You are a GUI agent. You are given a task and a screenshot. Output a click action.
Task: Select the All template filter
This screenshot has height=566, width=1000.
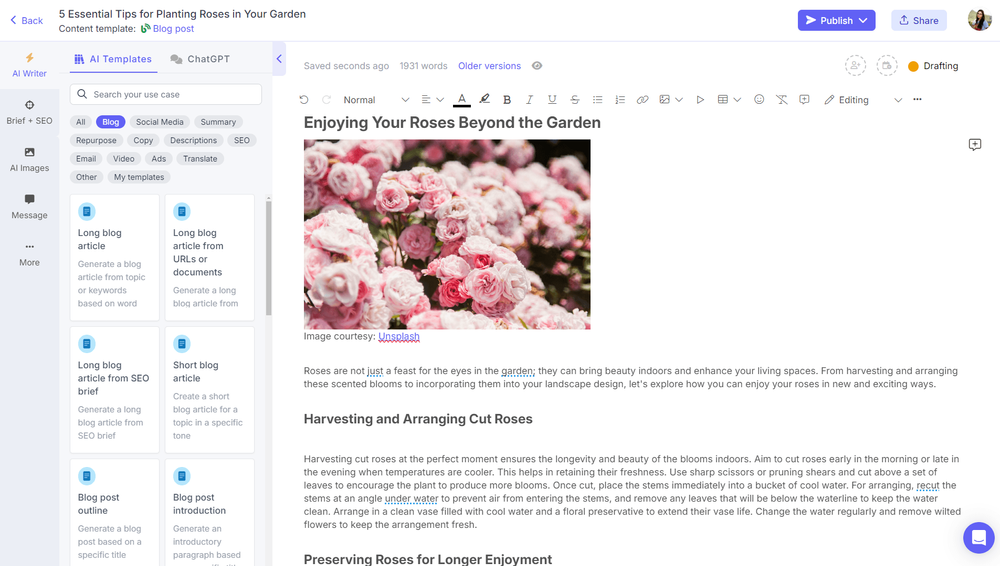(80, 122)
